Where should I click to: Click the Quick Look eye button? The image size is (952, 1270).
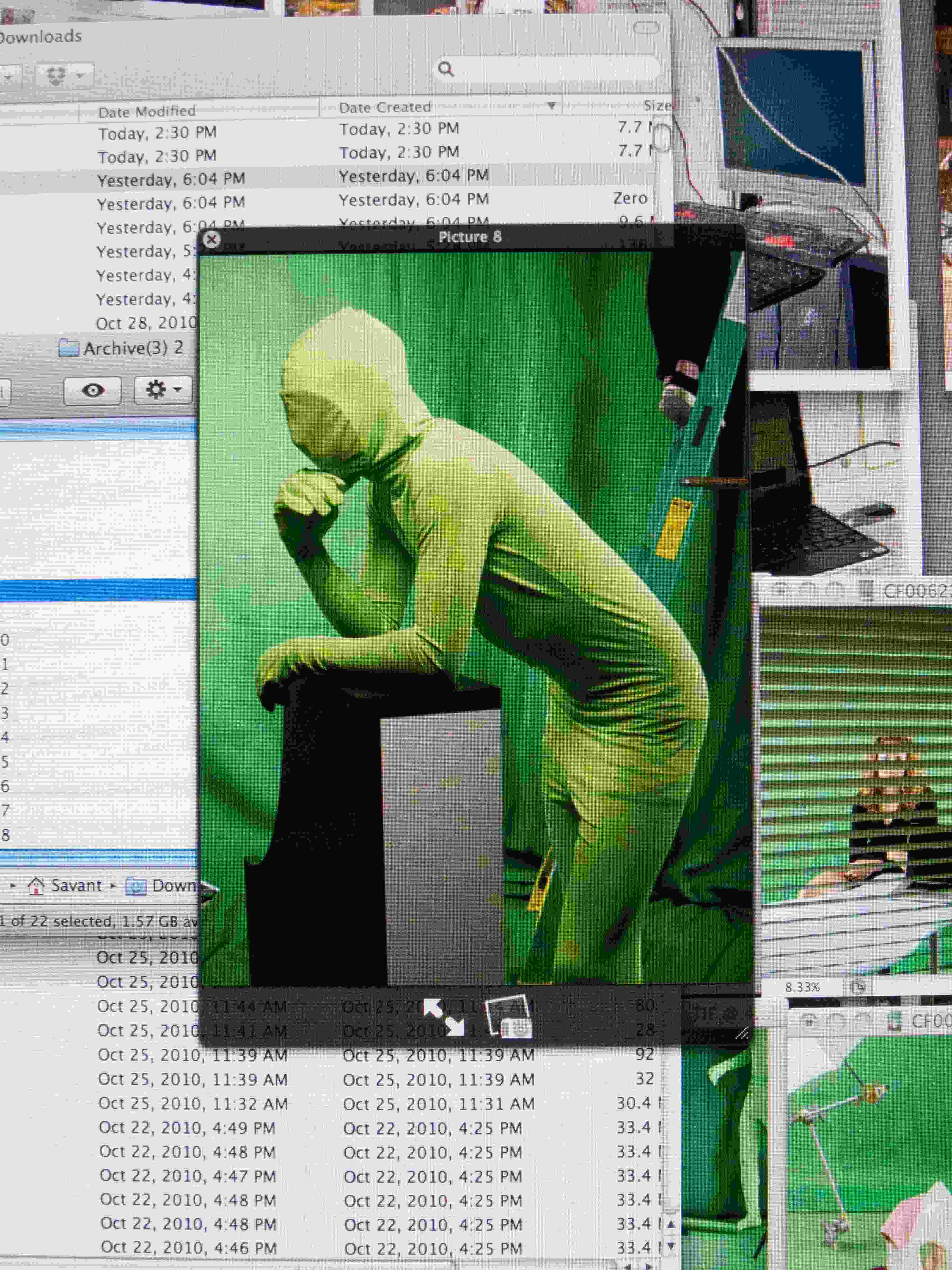92,391
